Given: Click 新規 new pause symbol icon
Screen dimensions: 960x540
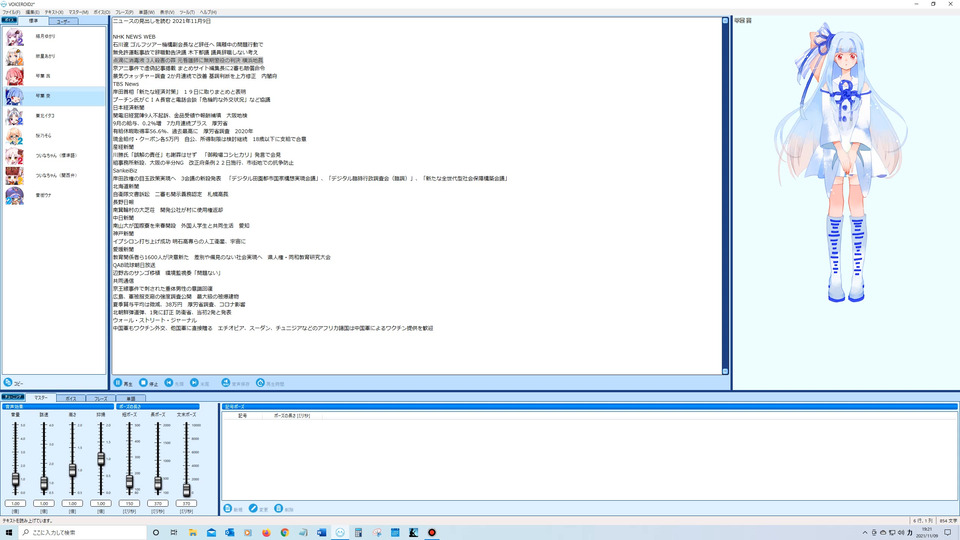Looking at the screenshot, I should (228, 508).
